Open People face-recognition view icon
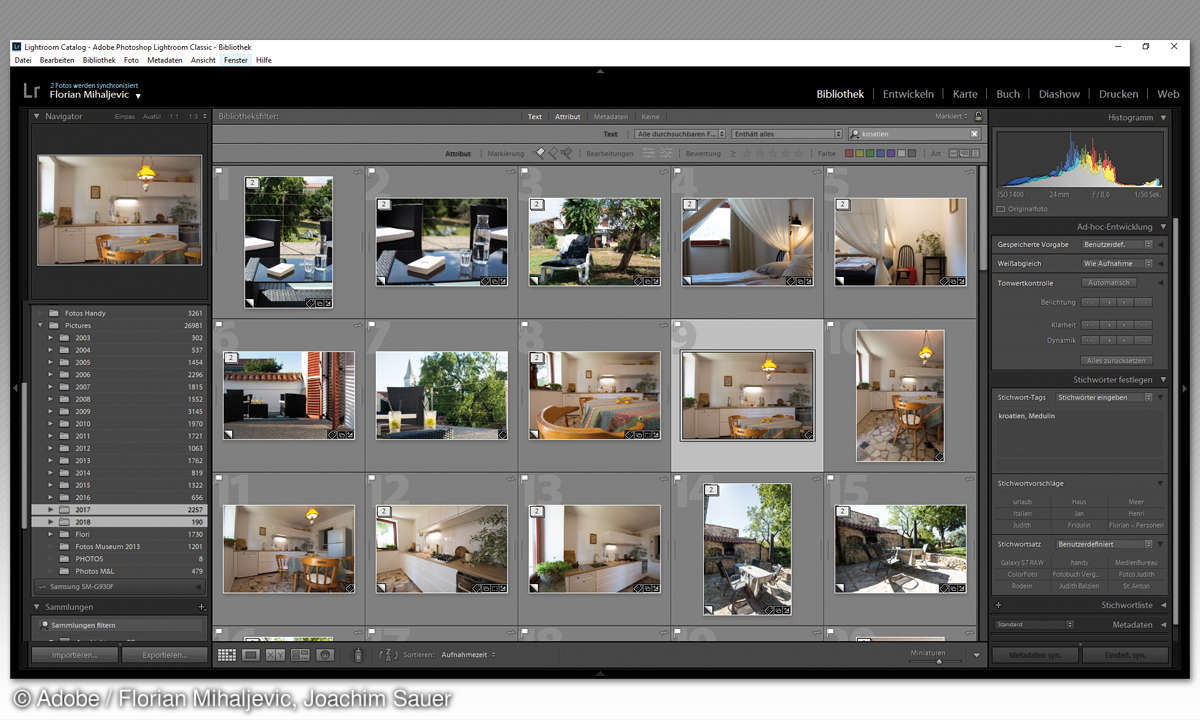Viewport: 1200px width, 720px height. pos(324,655)
